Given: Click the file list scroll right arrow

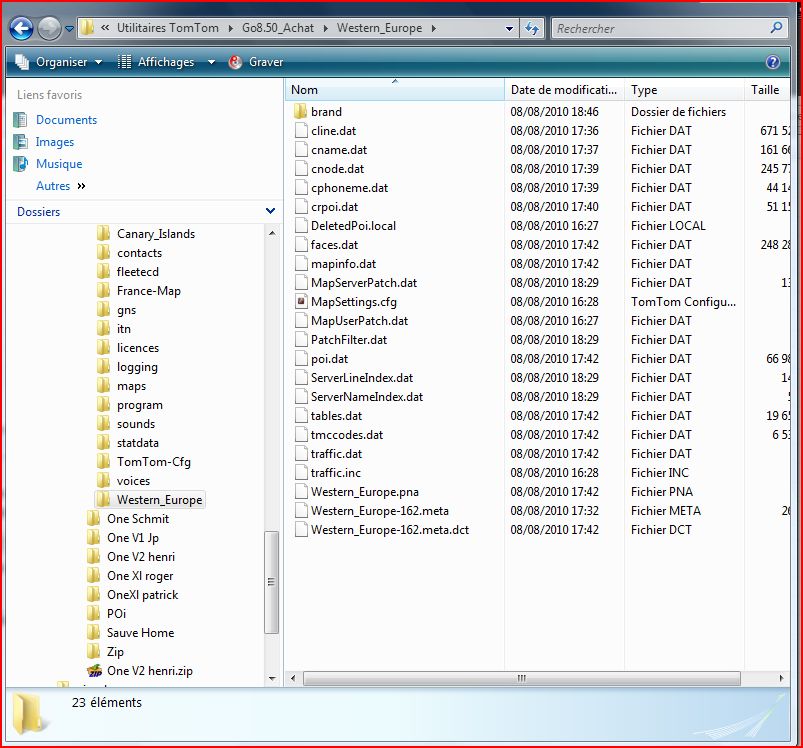Looking at the screenshot, I should [x=781, y=678].
